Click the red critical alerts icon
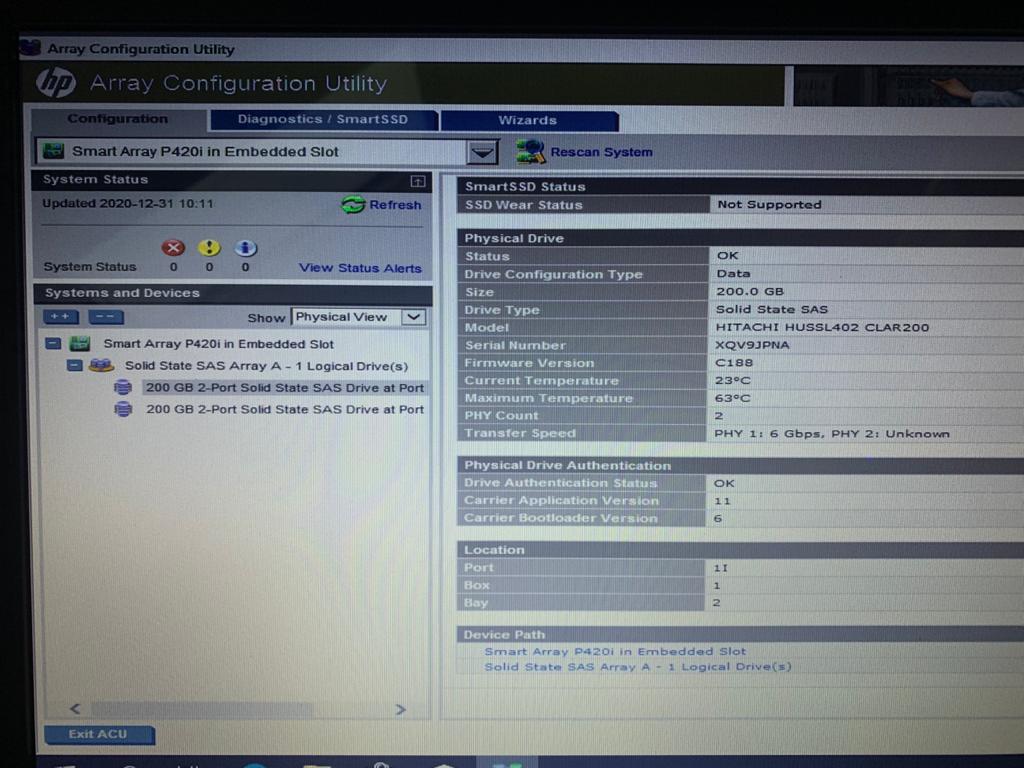 pos(173,248)
